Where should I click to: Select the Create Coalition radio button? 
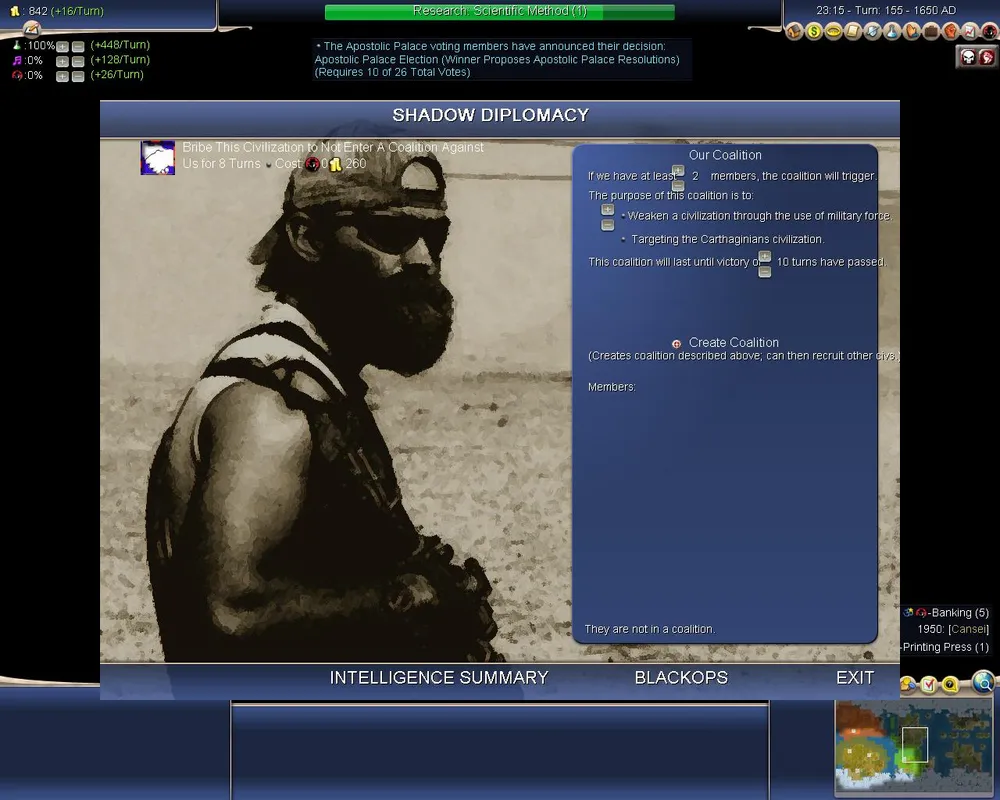click(x=676, y=343)
